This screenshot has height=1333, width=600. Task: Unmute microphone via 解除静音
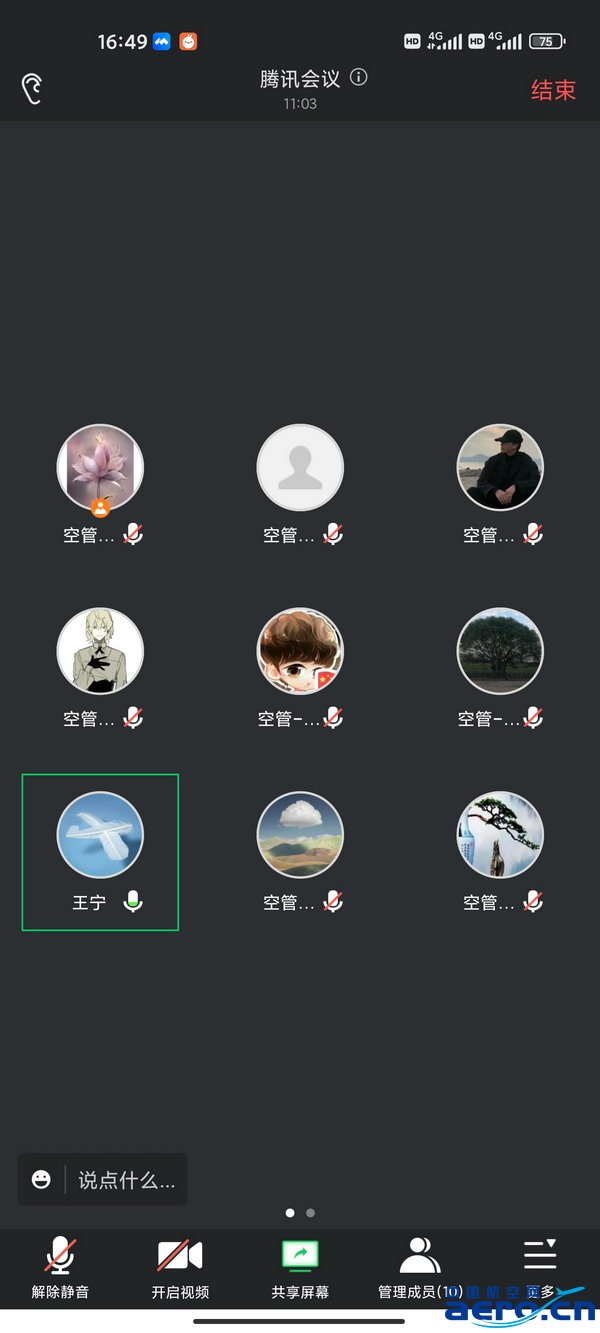coord(60,1268)
